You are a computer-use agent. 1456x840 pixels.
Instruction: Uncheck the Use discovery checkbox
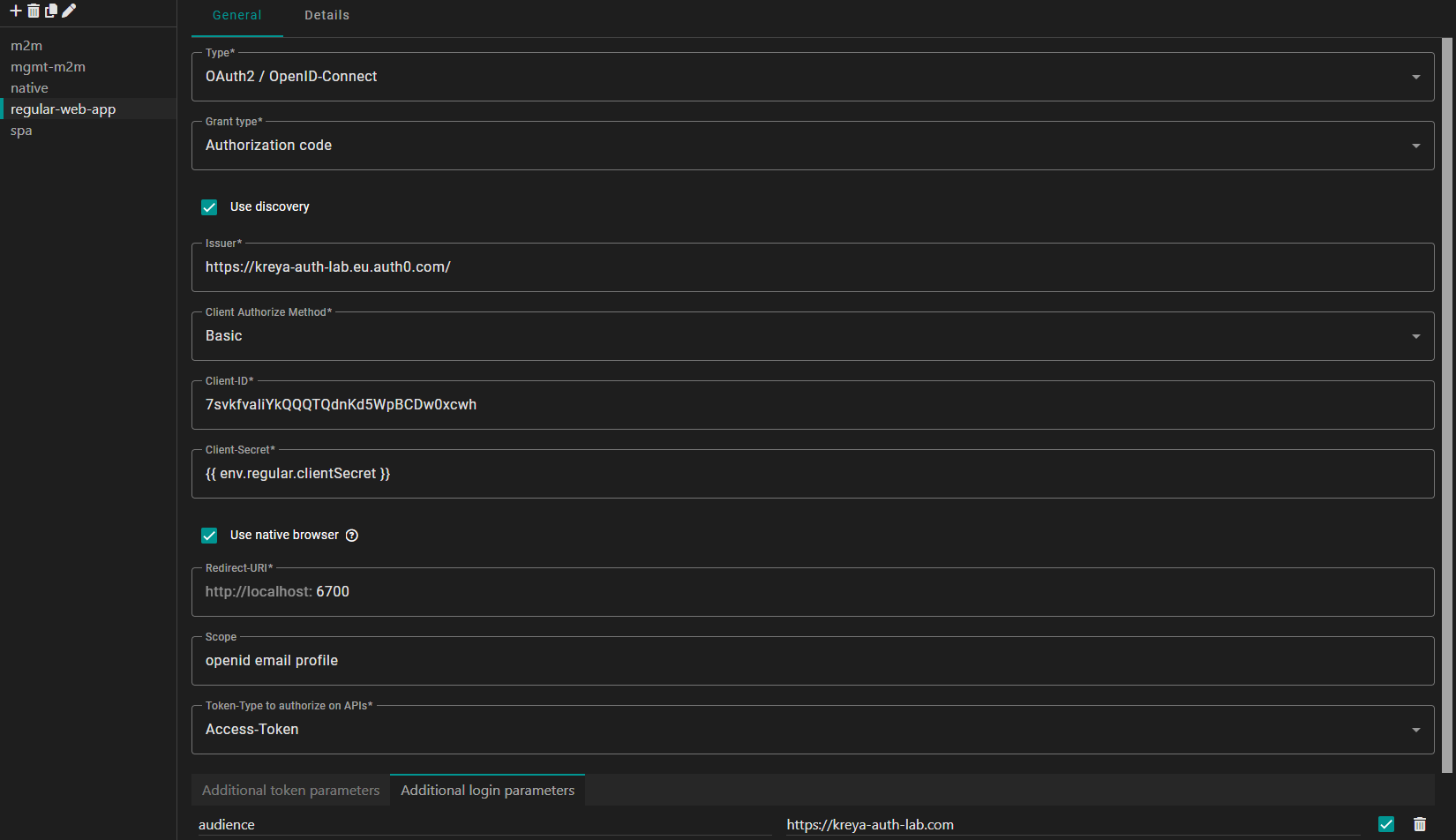coord(209,207)
